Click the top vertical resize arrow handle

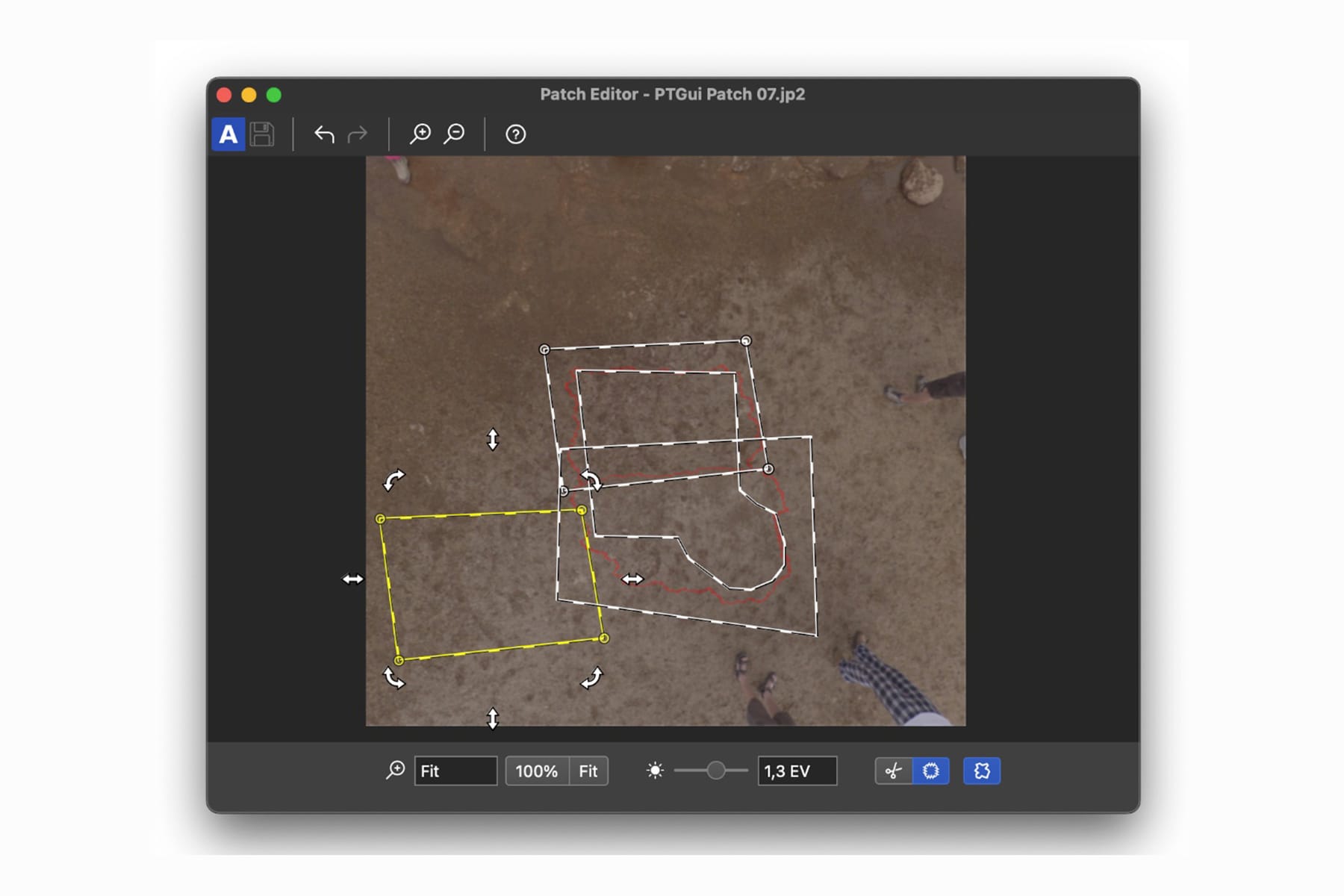(493, 439)
